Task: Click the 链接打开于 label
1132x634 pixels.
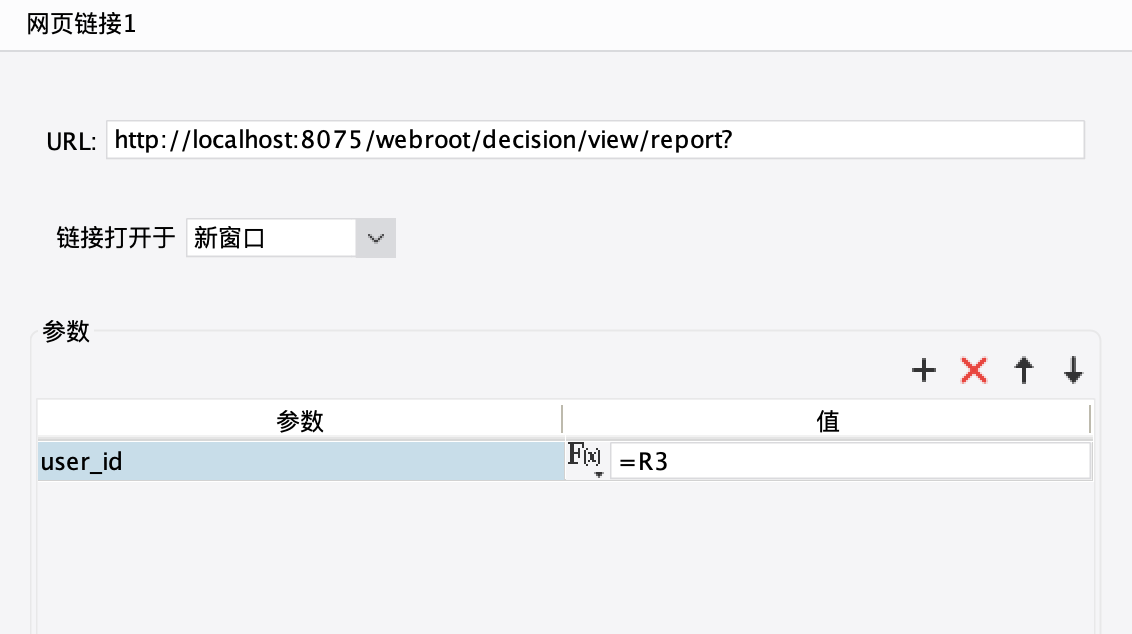Action: [116, 238]
